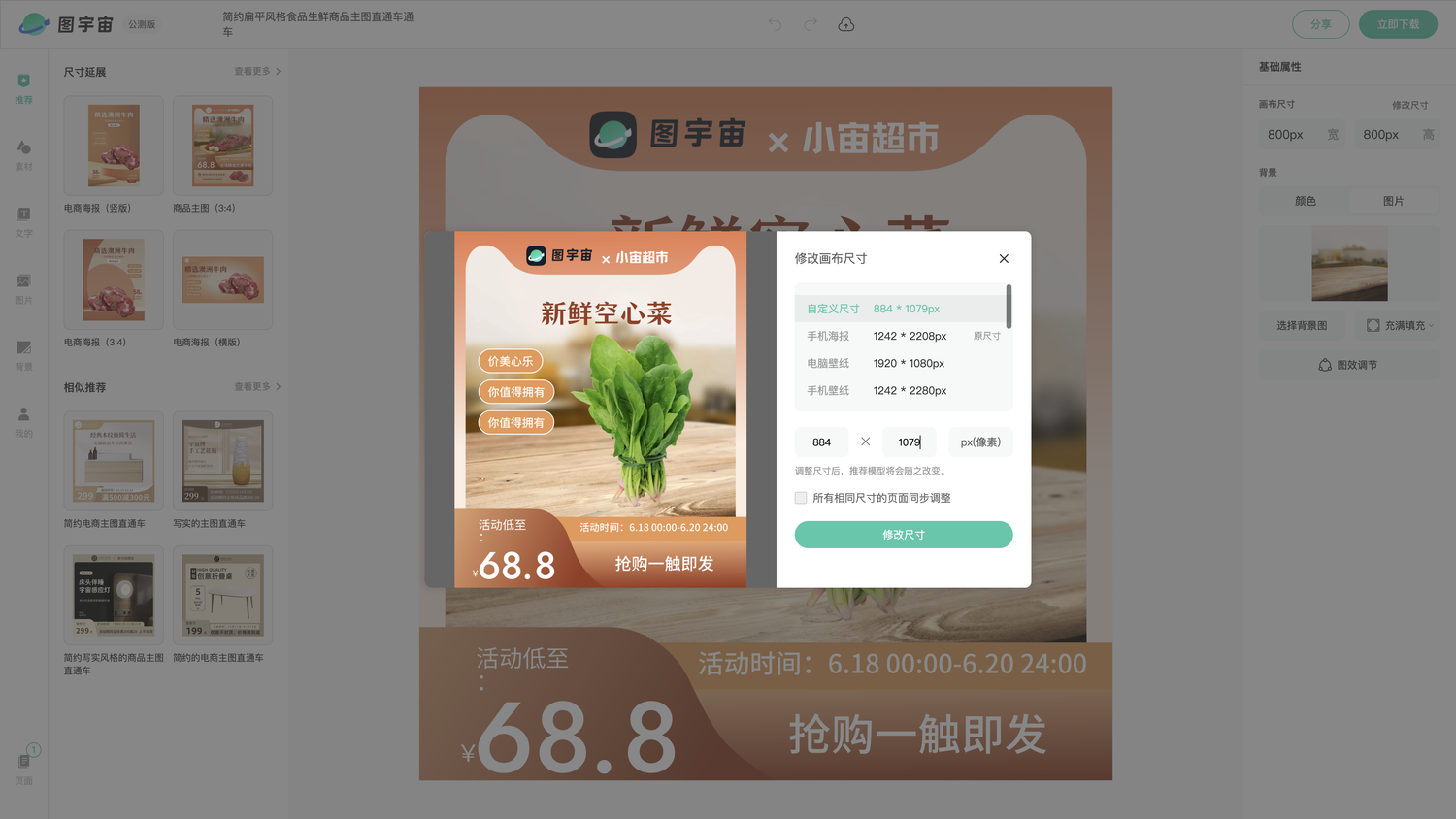Screen dimensions: 1456x819
Task: Click the × between width and height
Action: coord(865,442)
